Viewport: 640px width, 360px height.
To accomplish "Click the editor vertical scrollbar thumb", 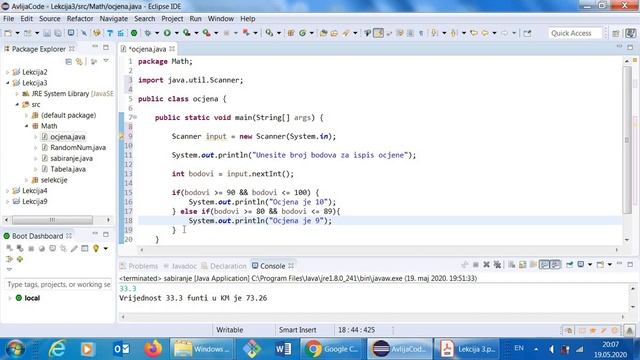I will pos(627,140).
